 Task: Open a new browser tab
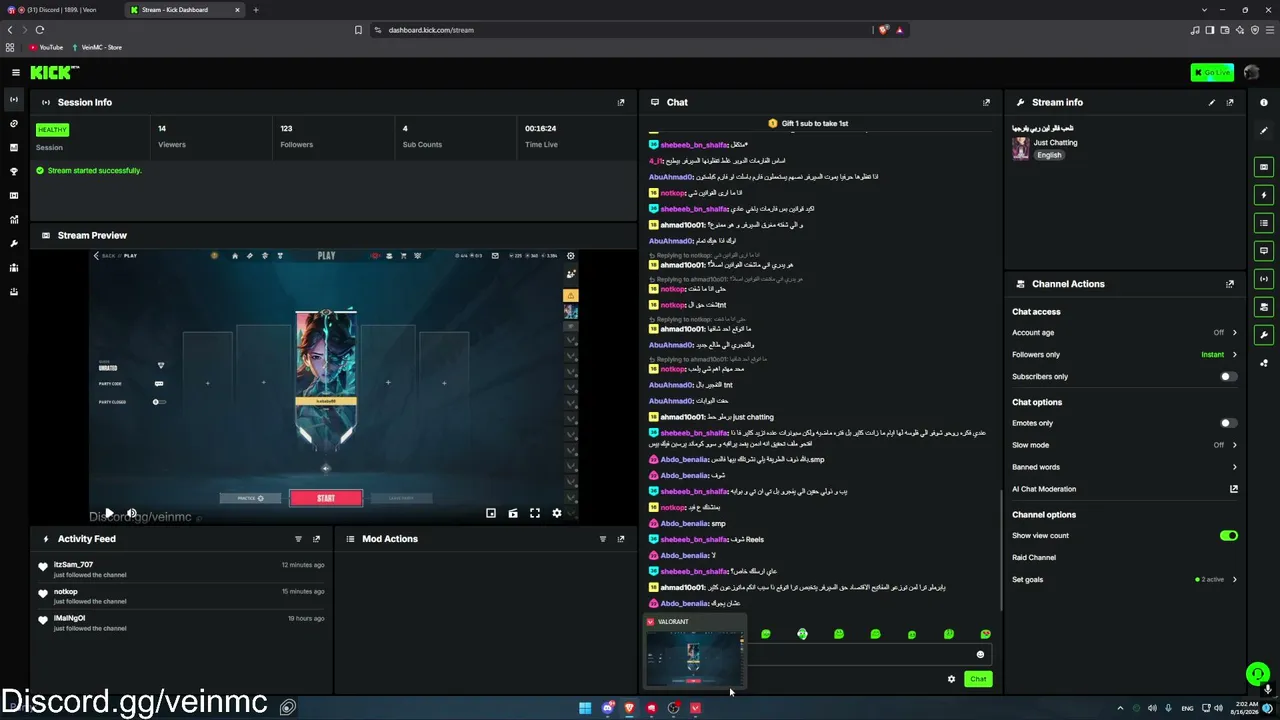(x=256, y=10)
